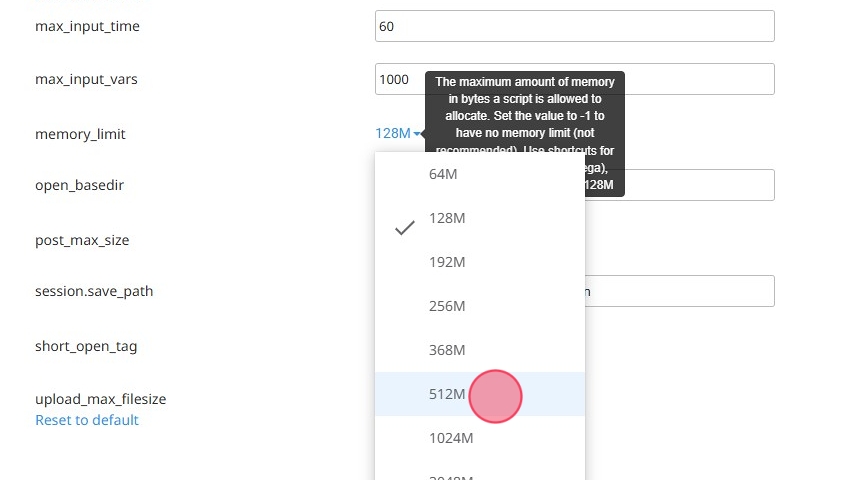The height and width of the screenshot is (480, 860).
Task: Choose 512M as memory limit
Action: pyautogui.click(x=447, y=394)
